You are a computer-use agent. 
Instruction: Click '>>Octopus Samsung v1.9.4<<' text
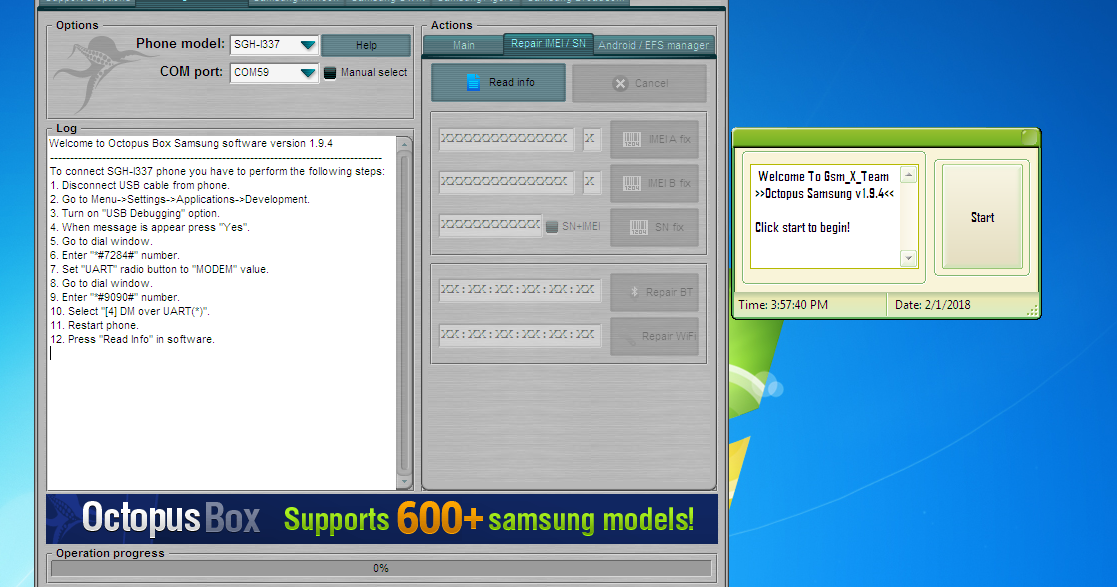[824, 194]
